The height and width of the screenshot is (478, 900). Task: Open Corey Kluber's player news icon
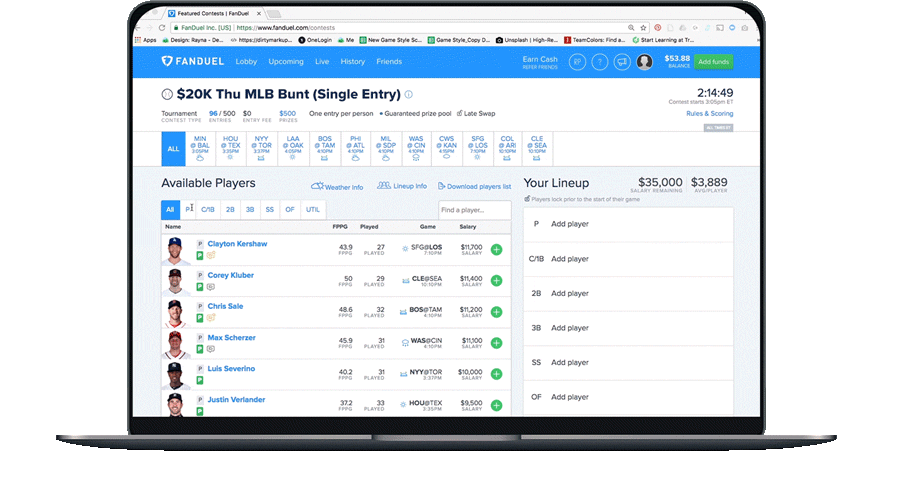211,286
